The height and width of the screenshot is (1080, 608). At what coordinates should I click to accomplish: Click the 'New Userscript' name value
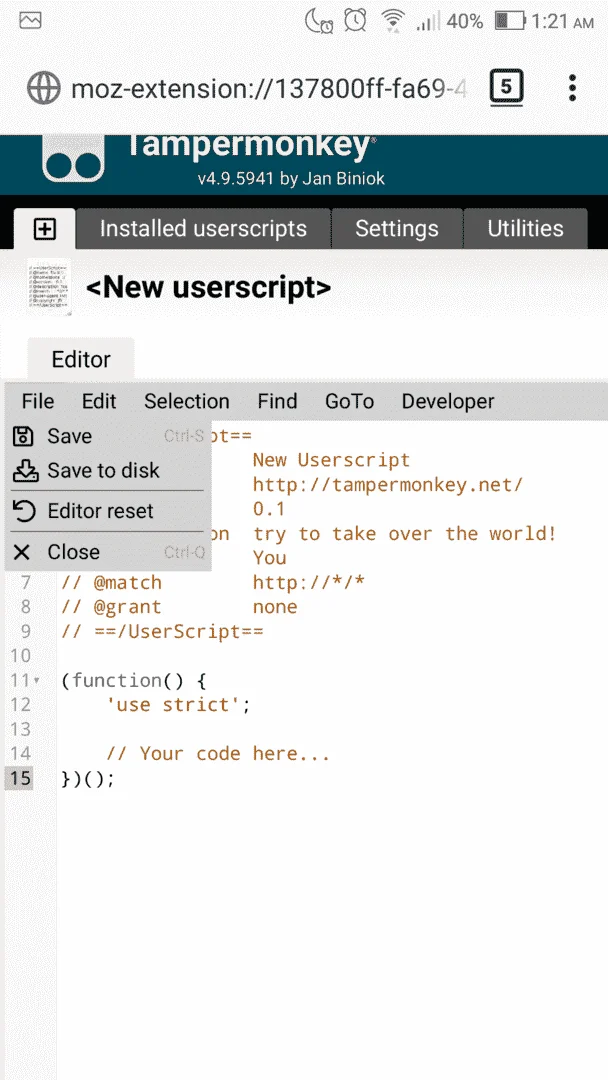point(331,460)
